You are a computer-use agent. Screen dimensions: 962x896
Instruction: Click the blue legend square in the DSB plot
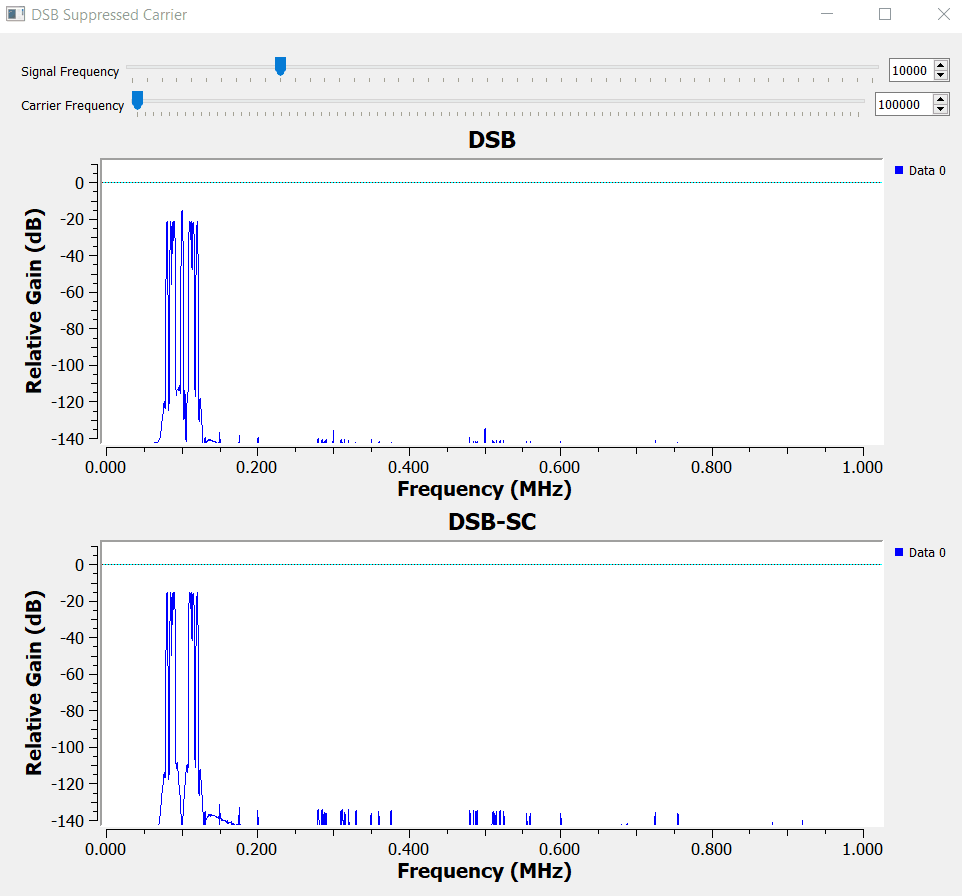click(899, 171)
